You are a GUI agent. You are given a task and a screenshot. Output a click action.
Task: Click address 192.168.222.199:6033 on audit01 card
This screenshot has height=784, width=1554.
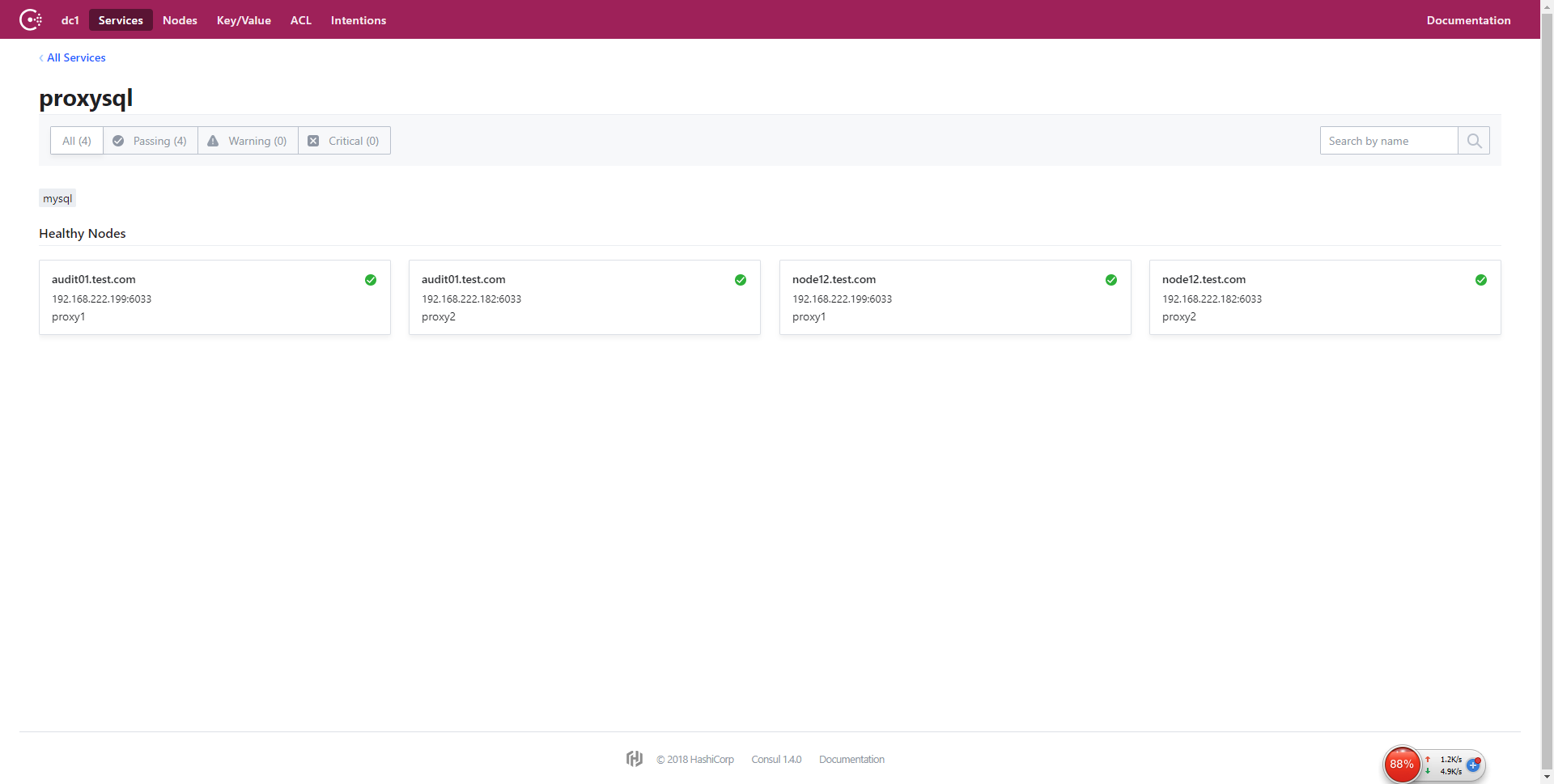coord(102,299)
